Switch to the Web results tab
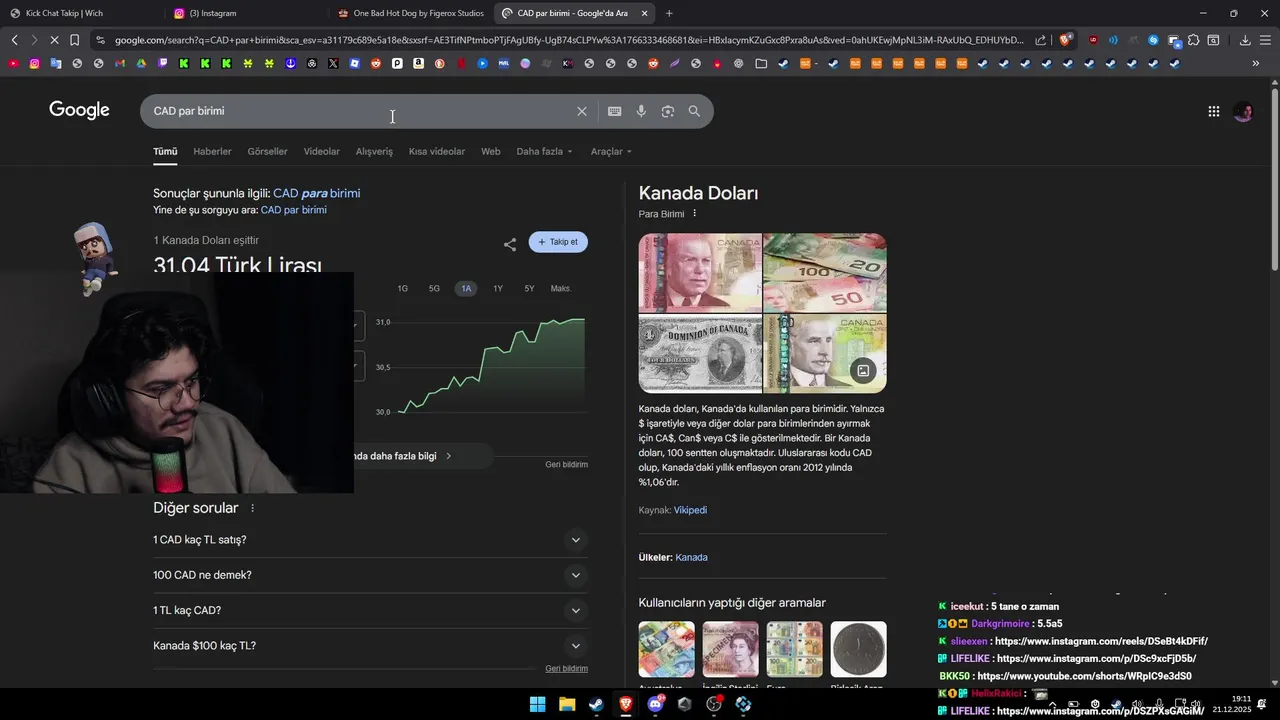 click(x=490, y=152)
